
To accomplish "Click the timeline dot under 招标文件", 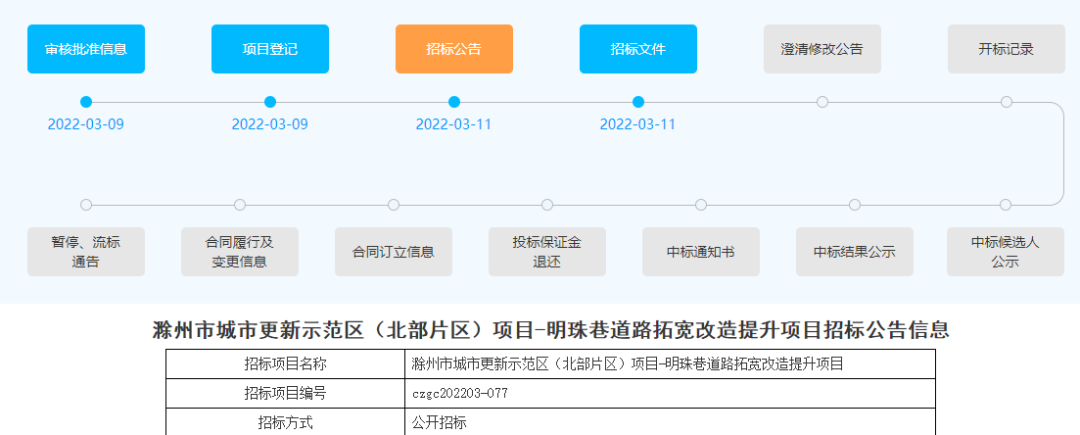I will (x=638, y=102).
